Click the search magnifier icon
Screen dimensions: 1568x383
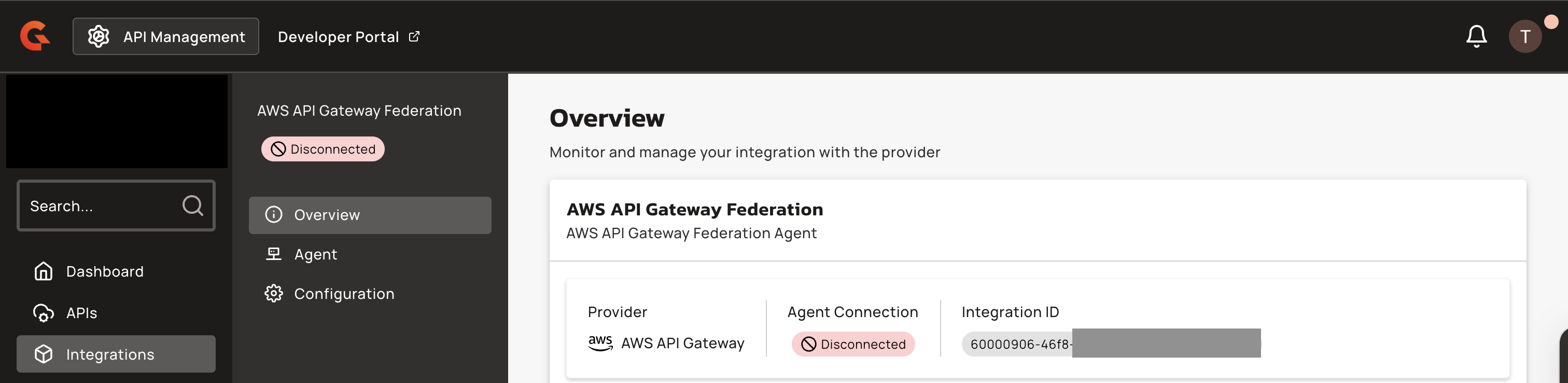point(192,206)
